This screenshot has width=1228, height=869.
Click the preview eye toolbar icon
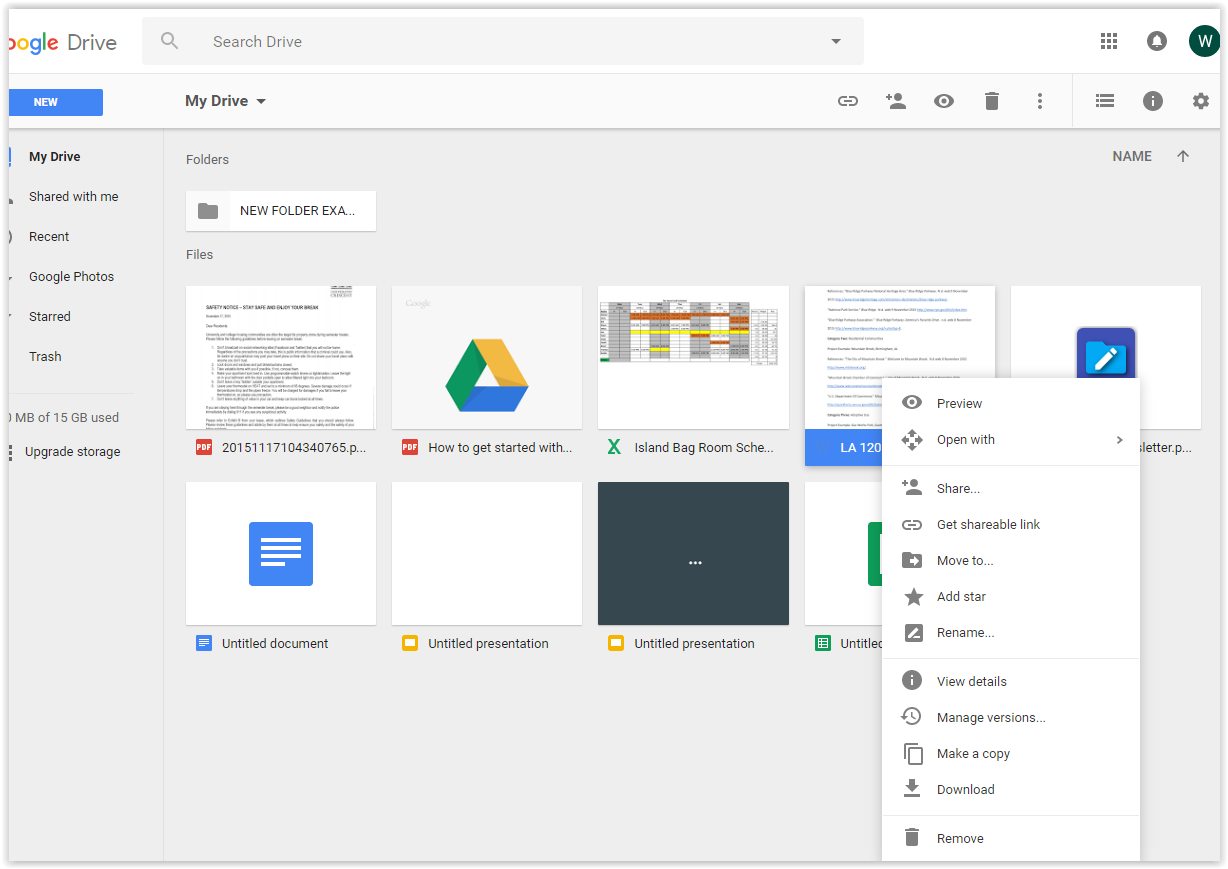click(944, 101)
